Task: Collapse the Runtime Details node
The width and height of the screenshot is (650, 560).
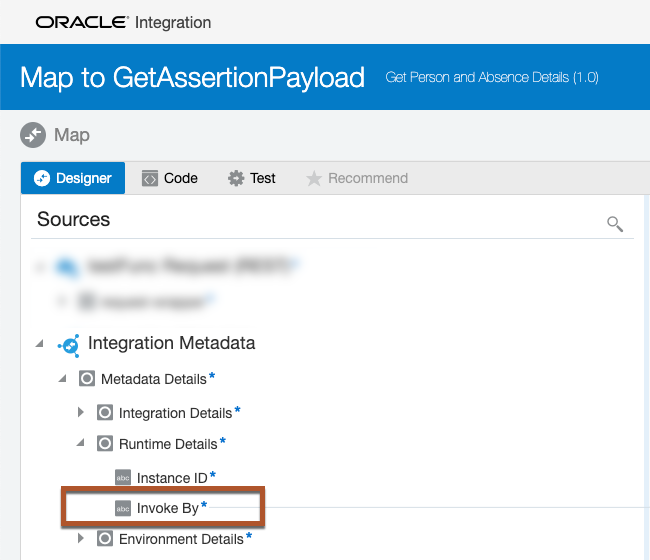Action: point(81,443)
